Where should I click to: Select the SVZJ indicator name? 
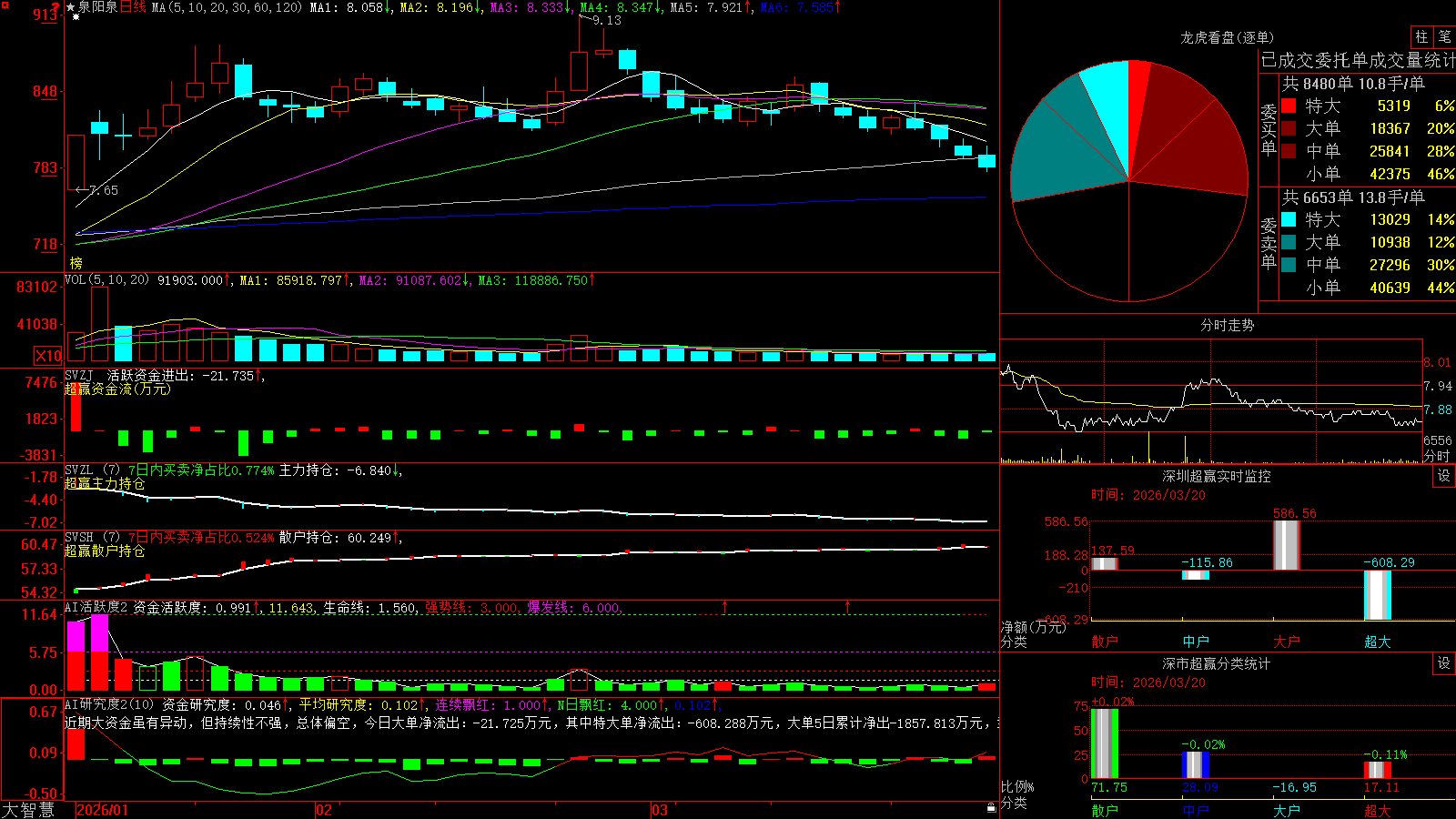point(79,375)
